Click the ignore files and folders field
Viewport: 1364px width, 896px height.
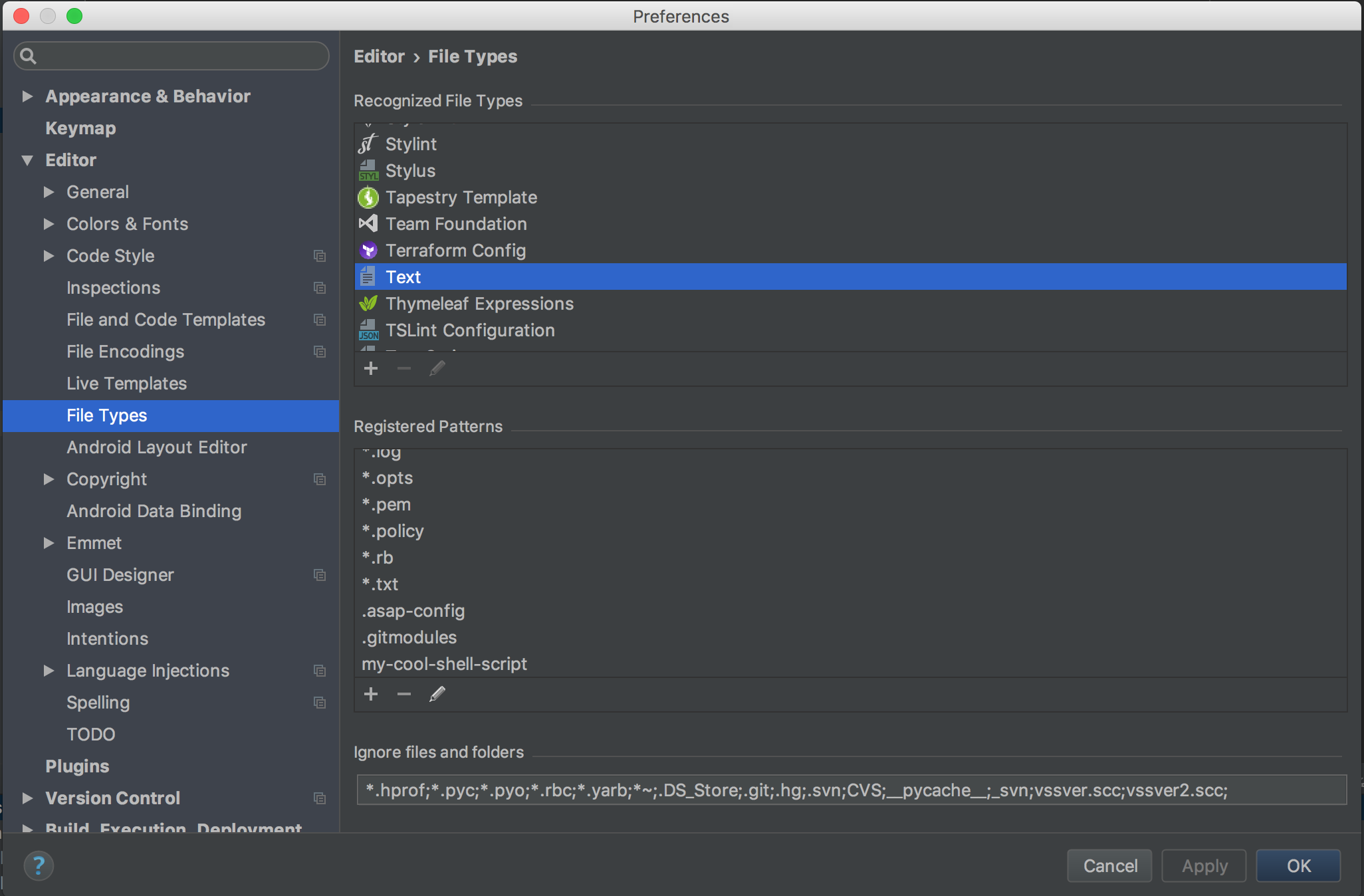coord(851,790)
